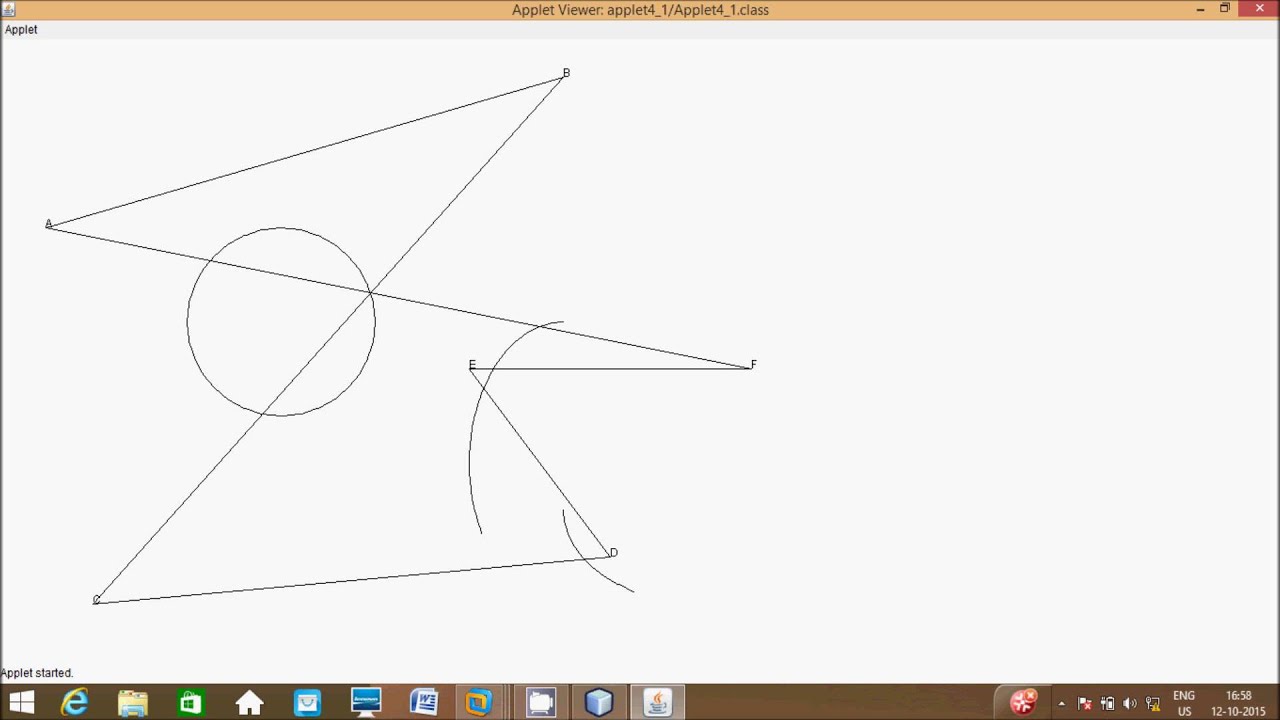Click the Java icon in the title bar

(9, 9)
